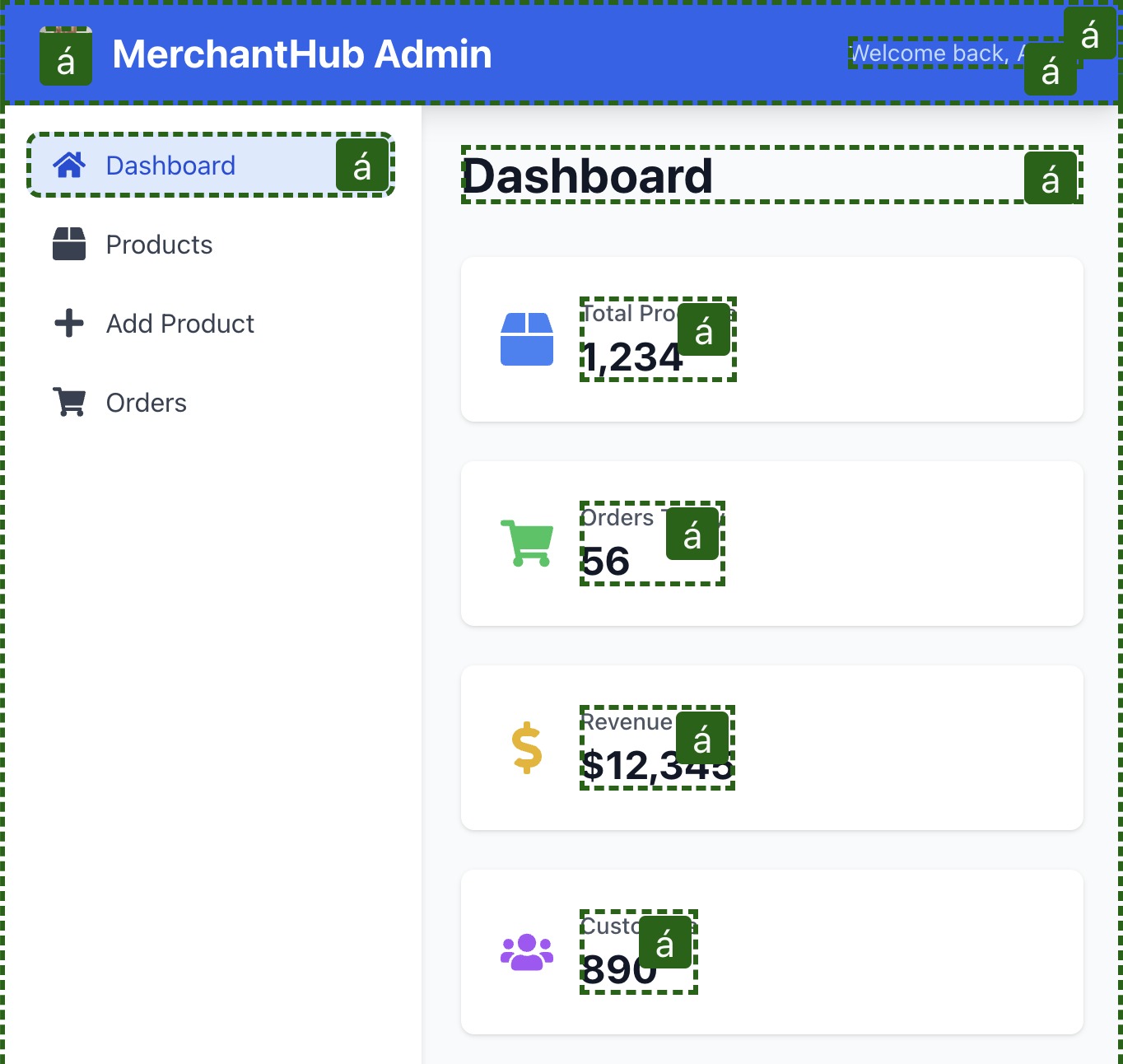Click the green cart icon on Orders card
Viewport: 1123px width, 1064px height.
coord(526,542)
